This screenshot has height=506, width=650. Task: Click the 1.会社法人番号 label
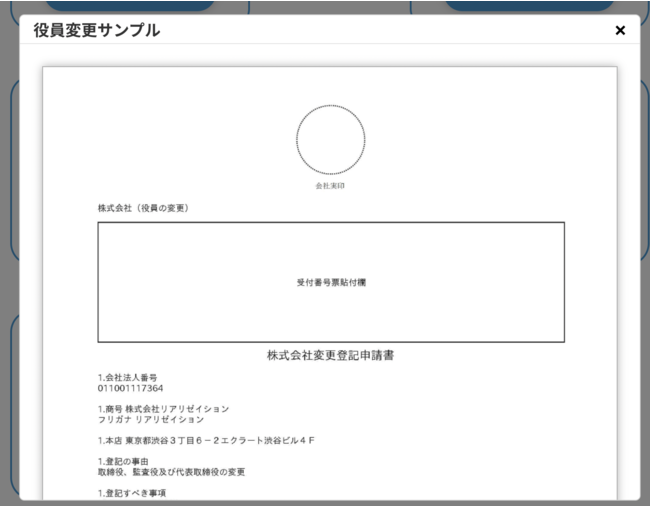click(127, 378)
